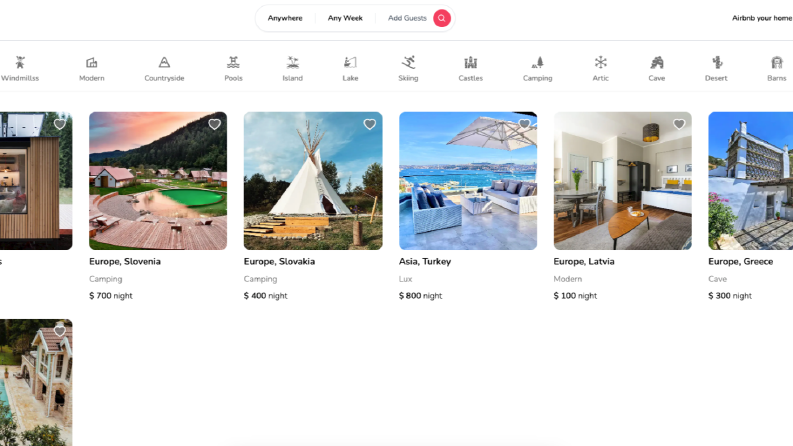The height and width of the screenshot is (446, 793).
Task: Filter by Island category
Action: (292, 68)
